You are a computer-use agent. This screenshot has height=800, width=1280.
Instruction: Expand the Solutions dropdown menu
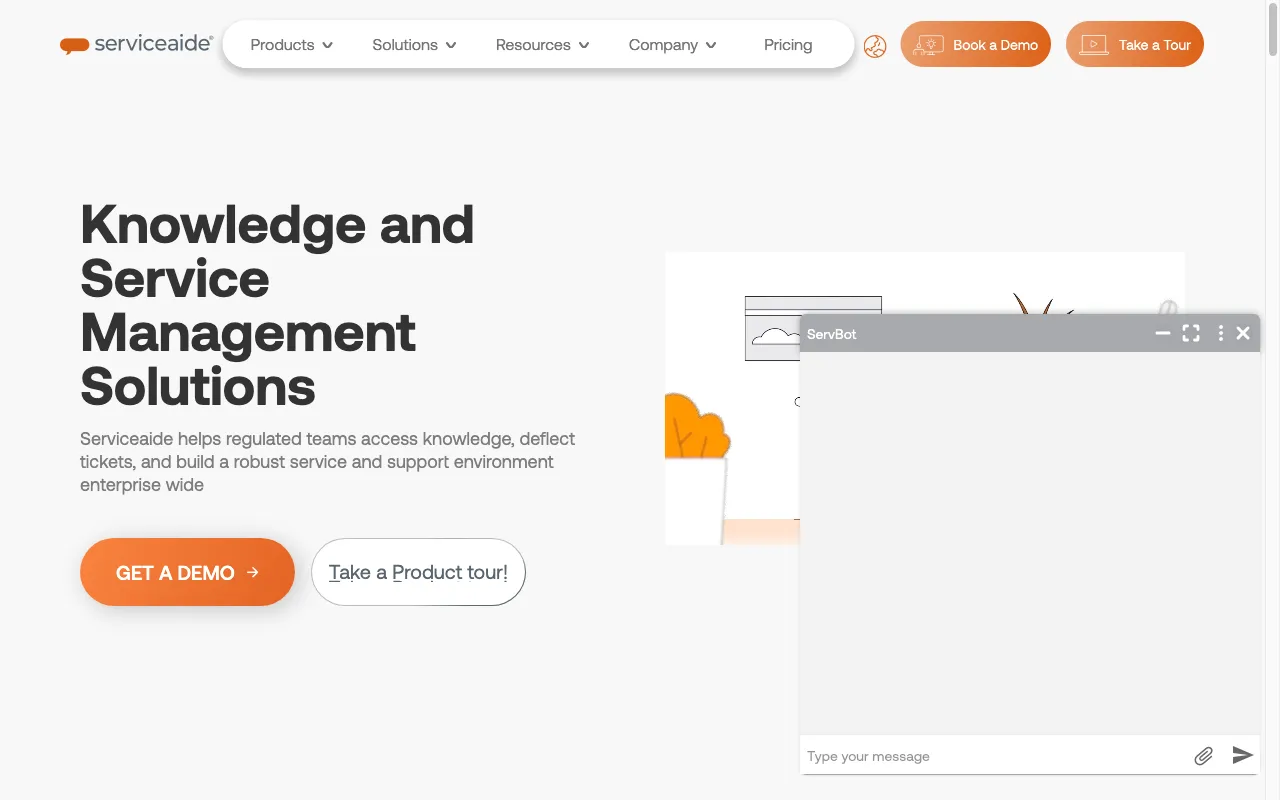[415, 45]
